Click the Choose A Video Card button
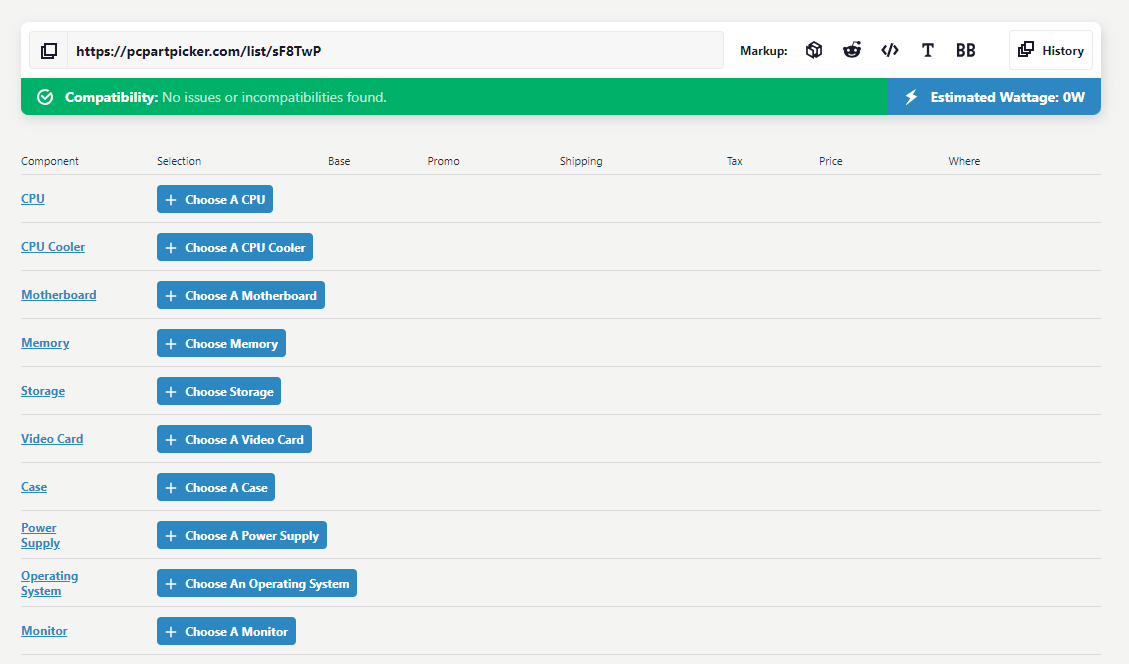The image size is (1129, 664). click(x=234, y=439)
